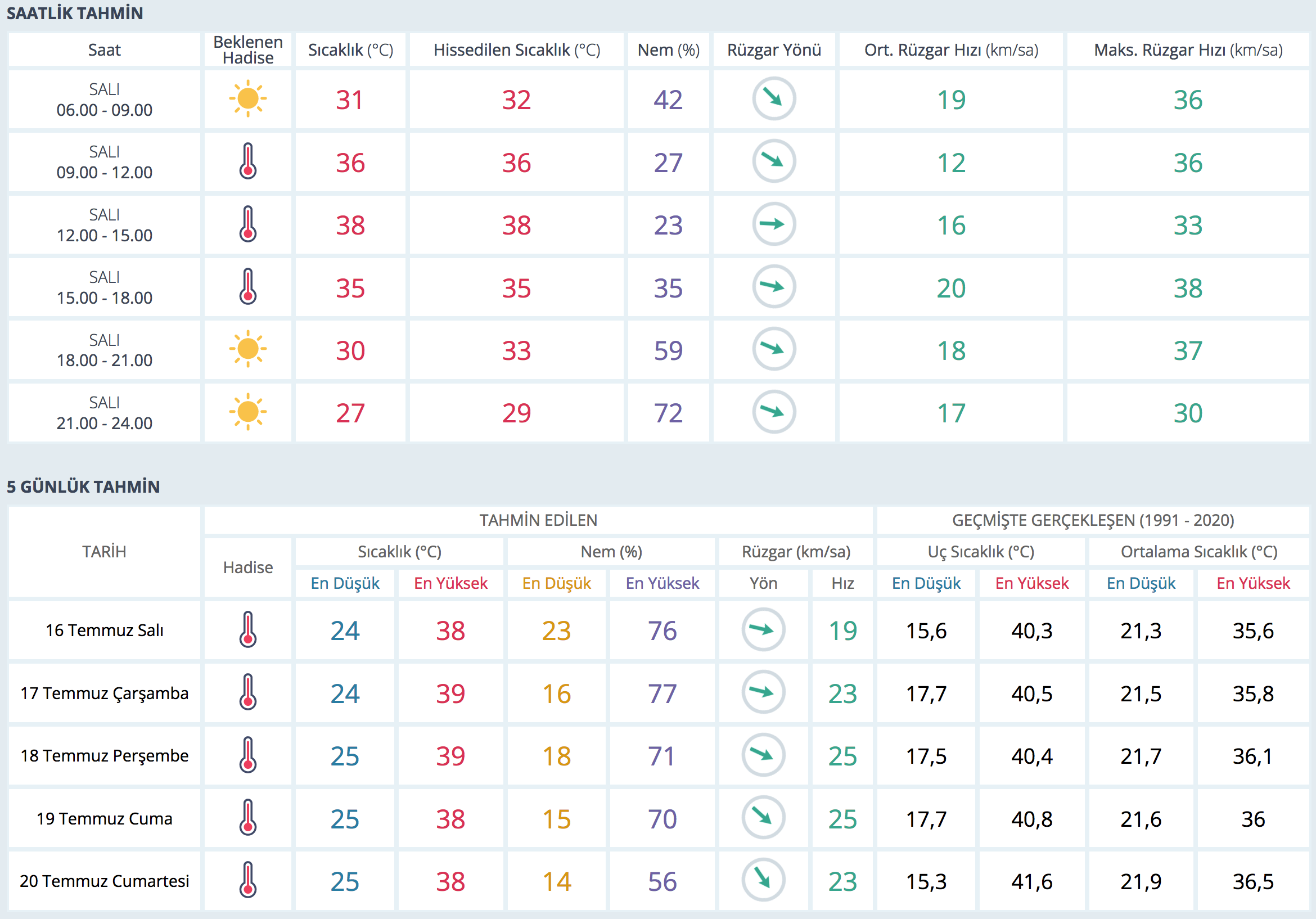Click the 18 Temmuz Perşembe date cell
The width and height of the screenshot is (1316, 919).
point(104,755)
